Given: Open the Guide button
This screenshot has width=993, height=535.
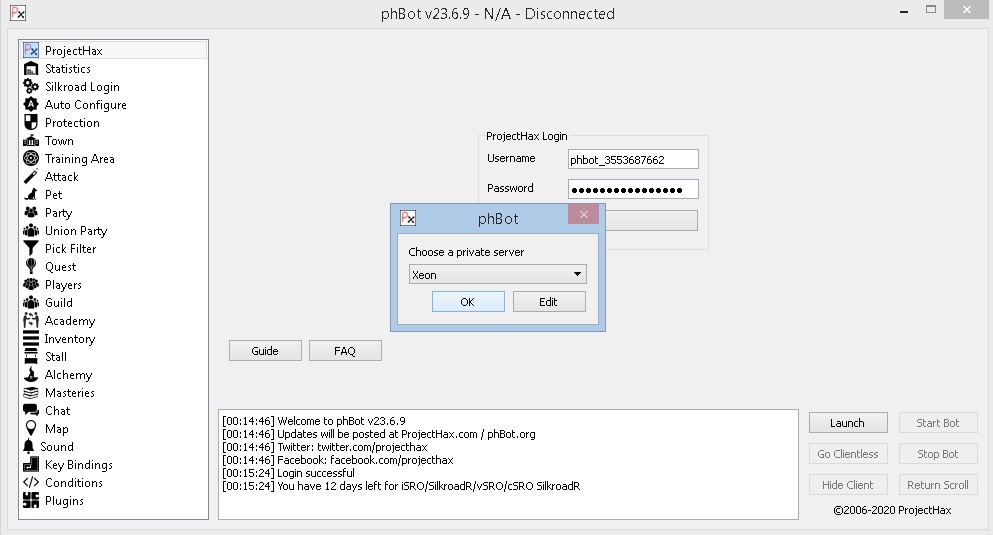Looking at the screenshot, I should [x=265, y=351].
